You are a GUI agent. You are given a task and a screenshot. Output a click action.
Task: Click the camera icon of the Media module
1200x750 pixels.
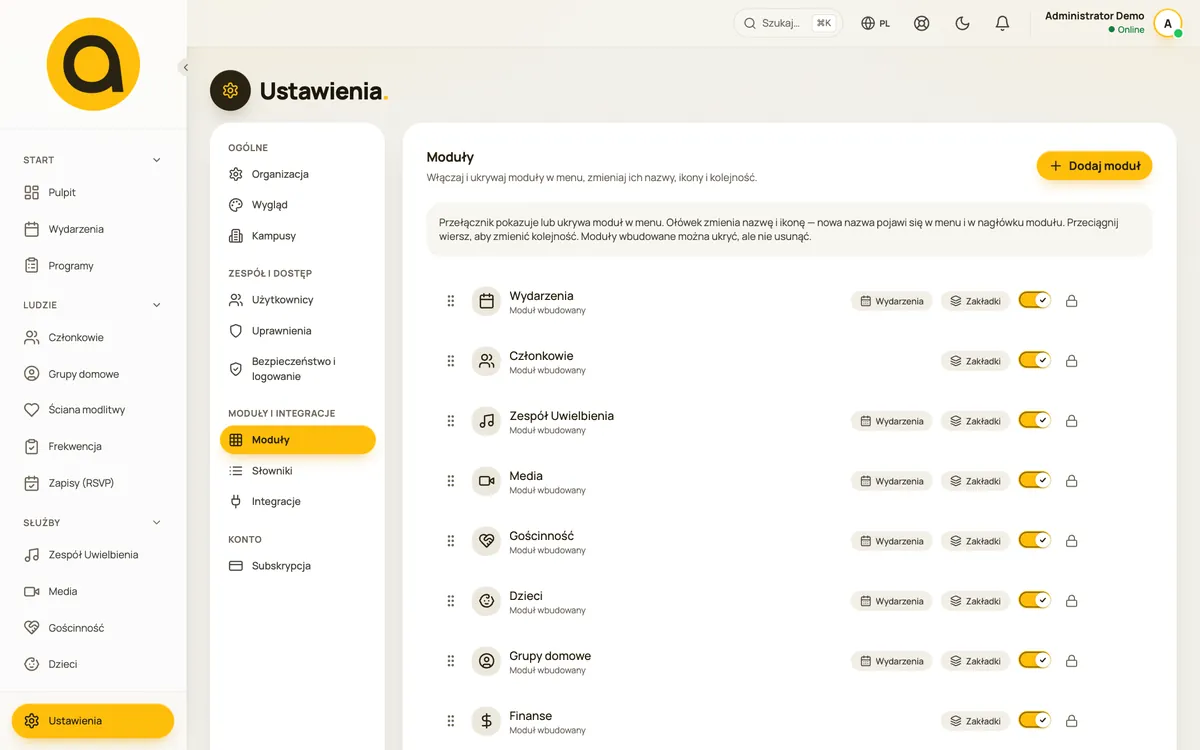486,481
